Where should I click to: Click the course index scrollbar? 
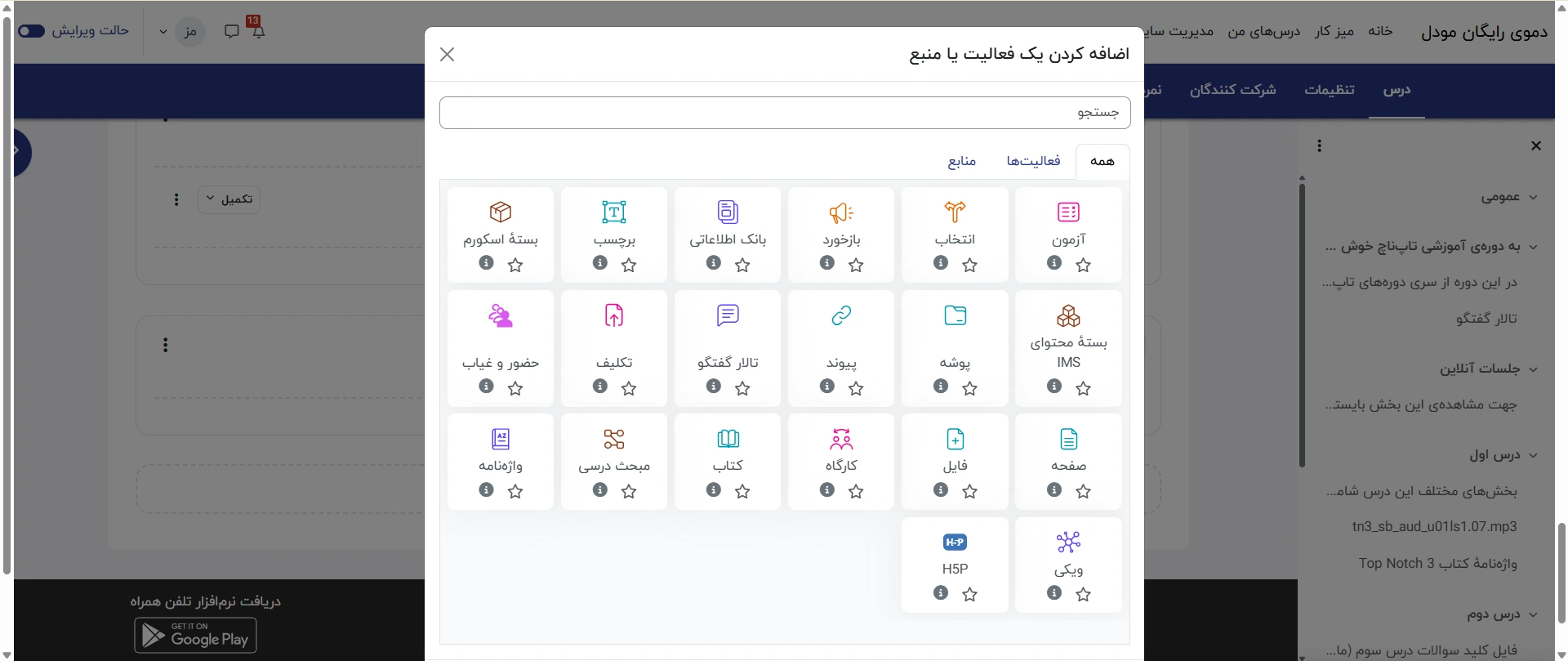(x=1302, y=327)
